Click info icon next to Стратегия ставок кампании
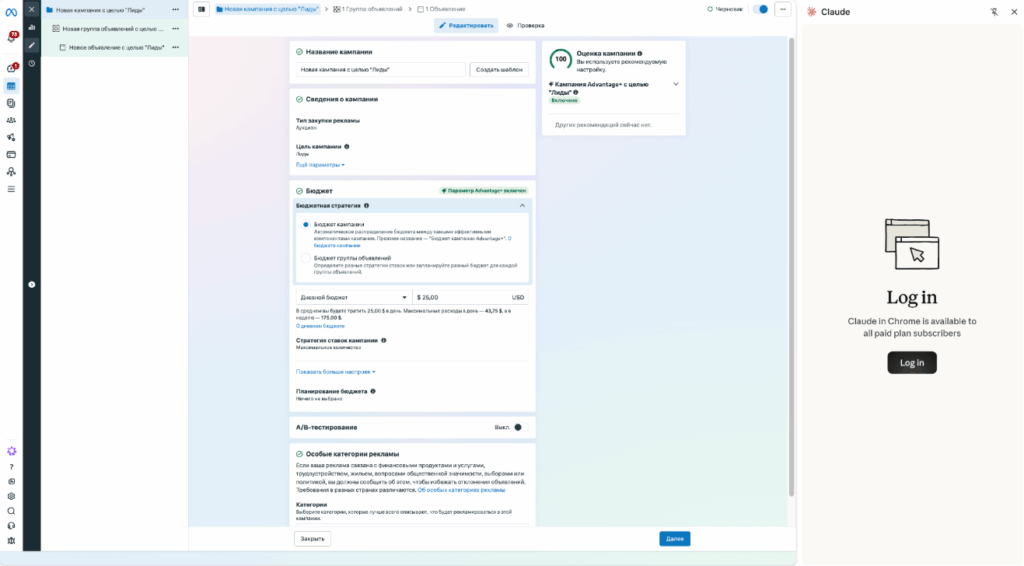The image size is (1024, 566). pos(383,340)
